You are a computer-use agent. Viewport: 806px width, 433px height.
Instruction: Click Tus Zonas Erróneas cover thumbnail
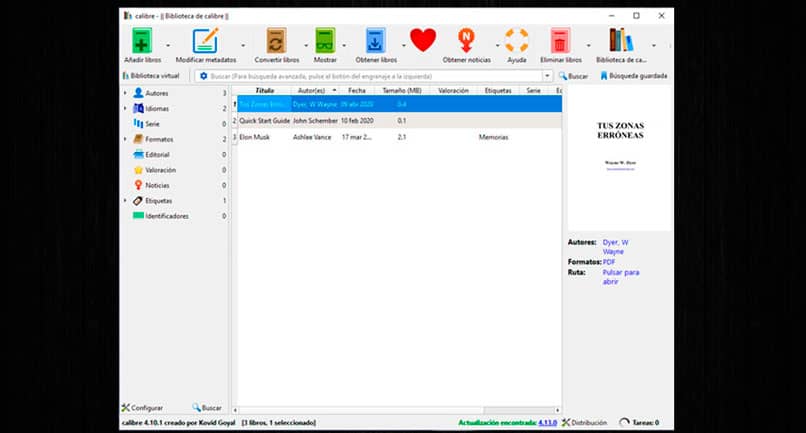coord(620,158)
